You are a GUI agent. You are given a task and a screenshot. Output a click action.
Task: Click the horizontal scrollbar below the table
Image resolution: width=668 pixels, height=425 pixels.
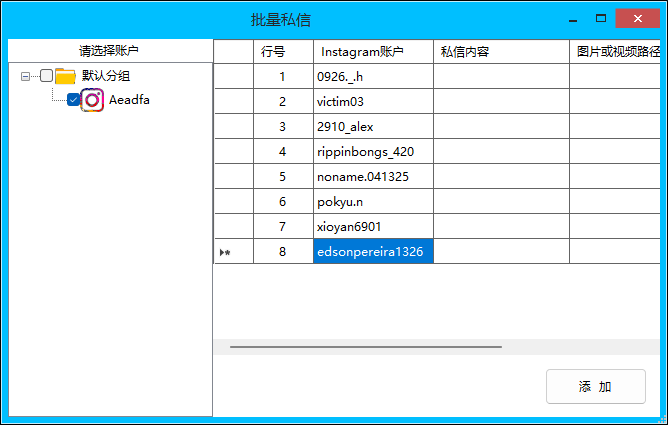coord(365,347)
